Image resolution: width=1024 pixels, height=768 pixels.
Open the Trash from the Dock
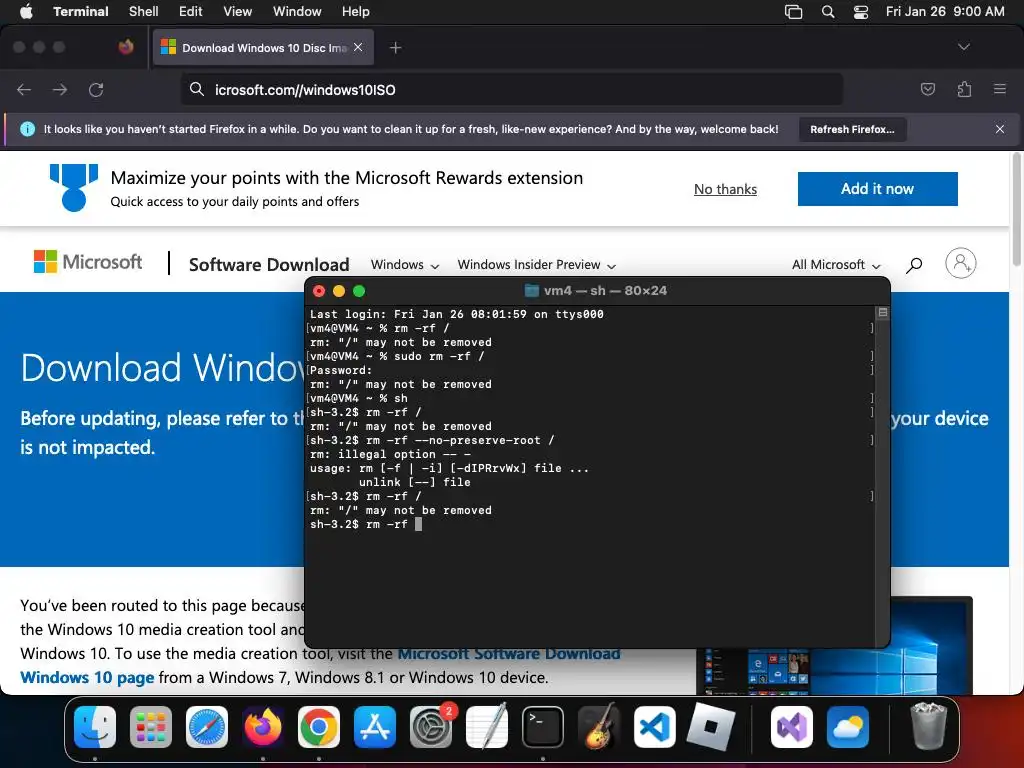928,726
